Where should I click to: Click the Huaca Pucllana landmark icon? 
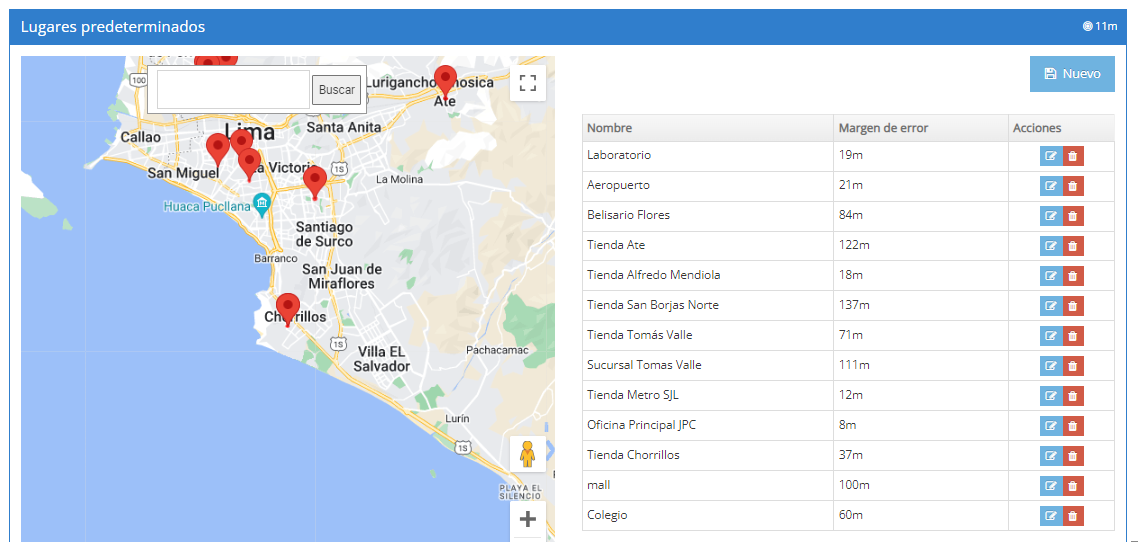(261, 204)
